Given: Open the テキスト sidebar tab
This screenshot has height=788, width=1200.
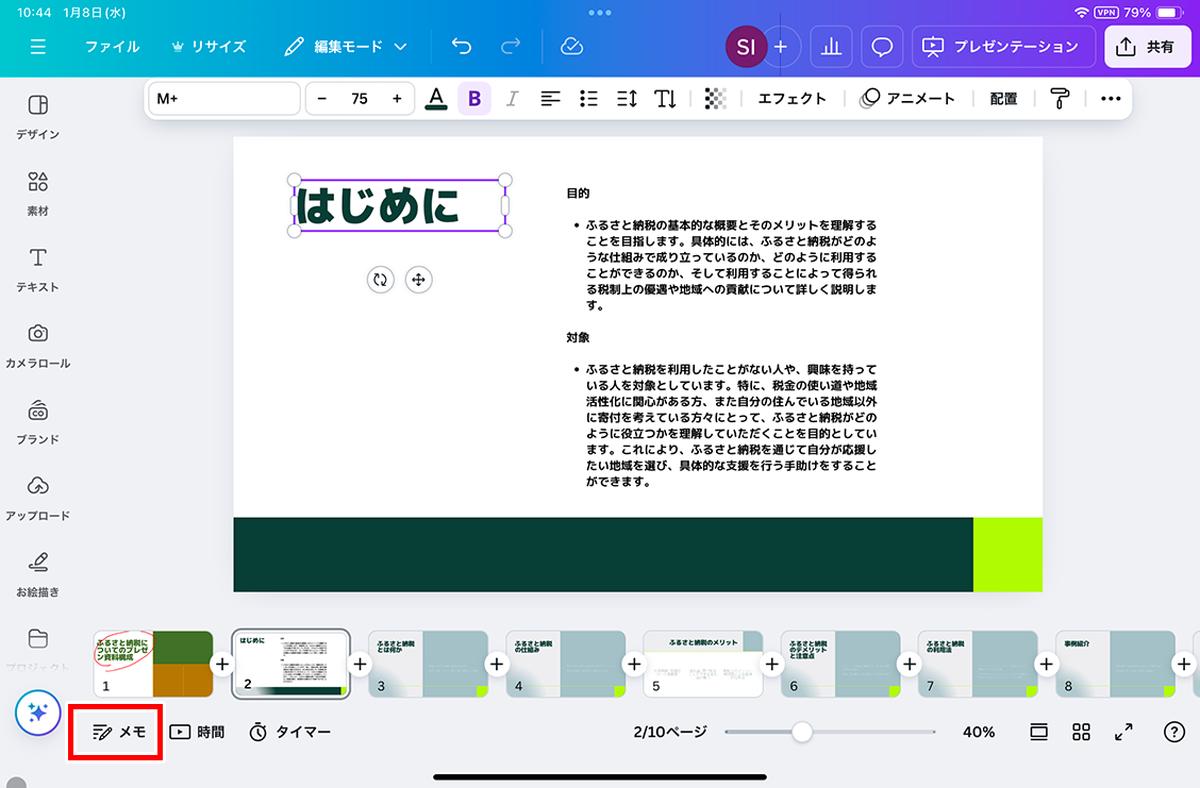Looking at the screenshot, I should [38, 269].
